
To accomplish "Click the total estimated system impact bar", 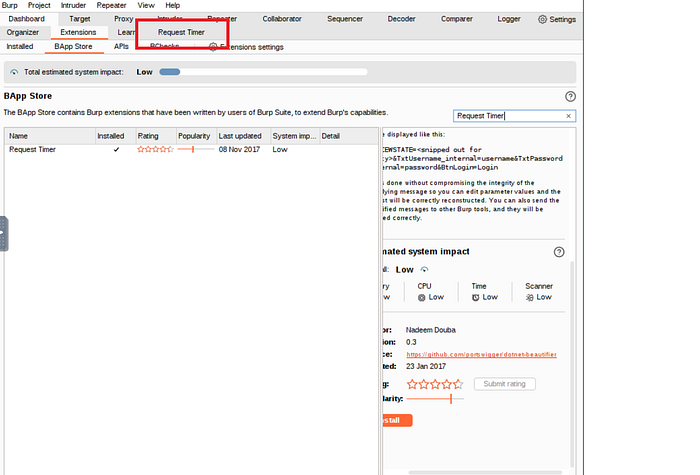I will coord(263,72).
